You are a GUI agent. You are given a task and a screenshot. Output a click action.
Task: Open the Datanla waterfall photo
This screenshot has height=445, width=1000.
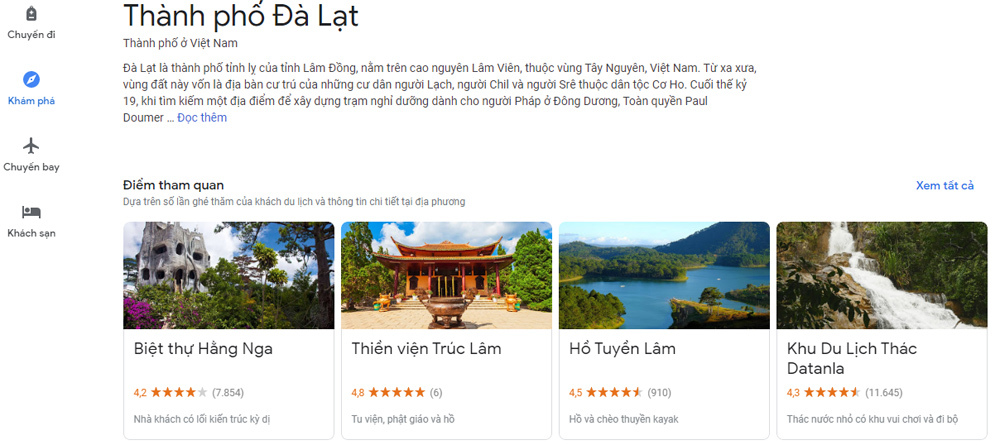point(882,275)
